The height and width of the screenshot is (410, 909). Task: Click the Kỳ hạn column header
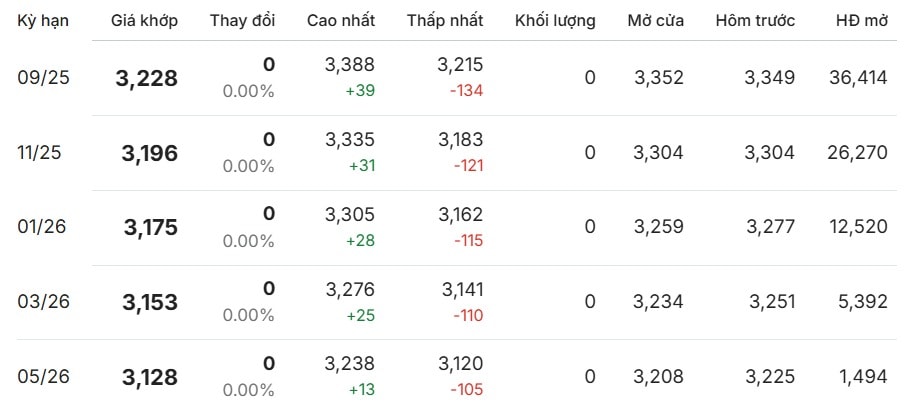43,21
